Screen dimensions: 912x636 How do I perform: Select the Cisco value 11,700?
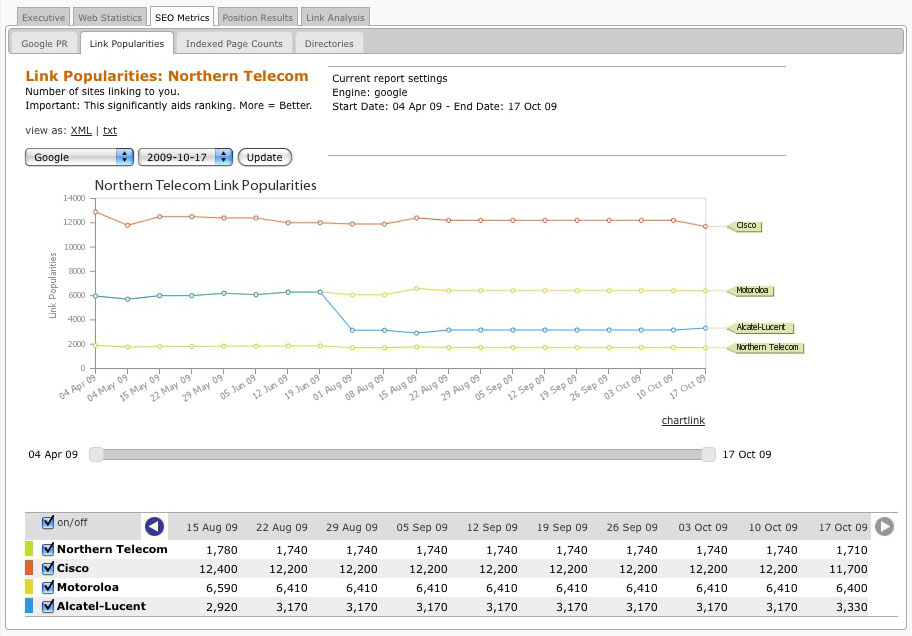click(848, 569)
